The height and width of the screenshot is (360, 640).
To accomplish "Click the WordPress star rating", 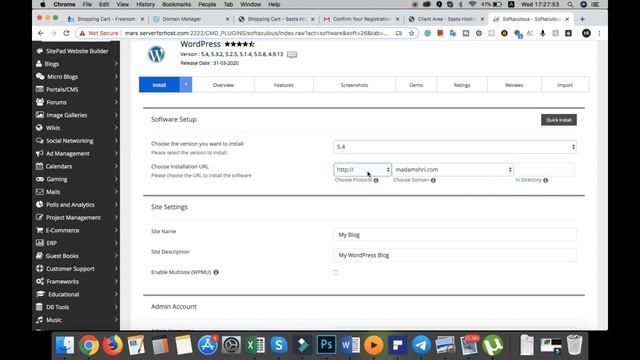I will click(x=240, y=44).
